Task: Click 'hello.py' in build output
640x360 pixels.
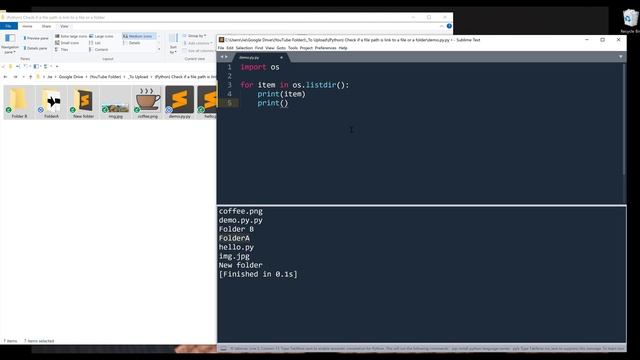Action: [236, 247]
